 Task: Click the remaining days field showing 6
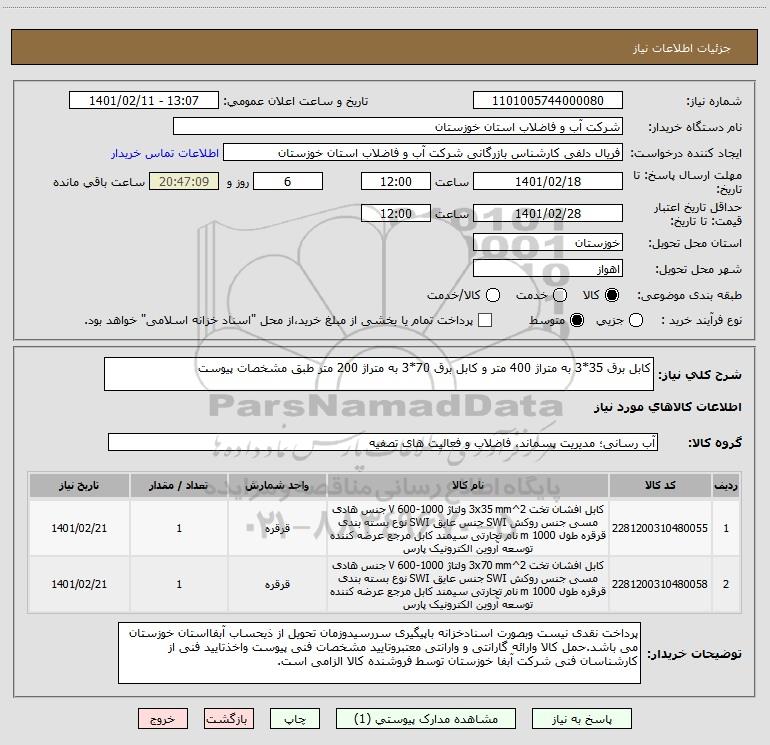[x=288, y=181]
